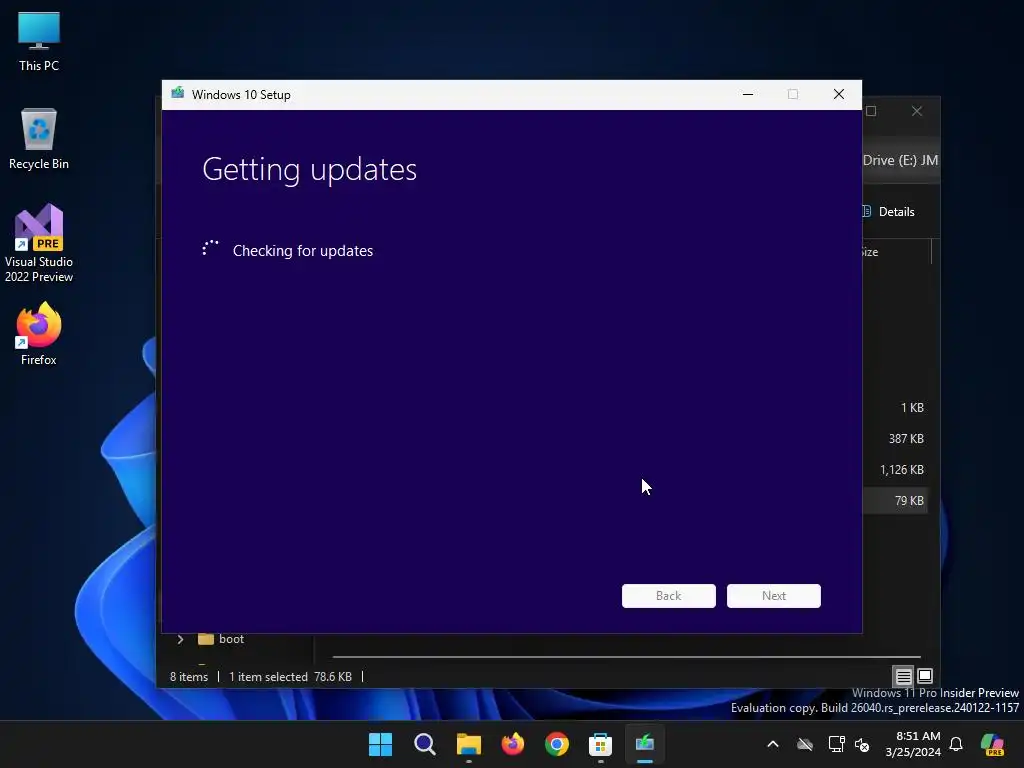
Task: Open network status tray icon
Action: [x=836, y=744]
